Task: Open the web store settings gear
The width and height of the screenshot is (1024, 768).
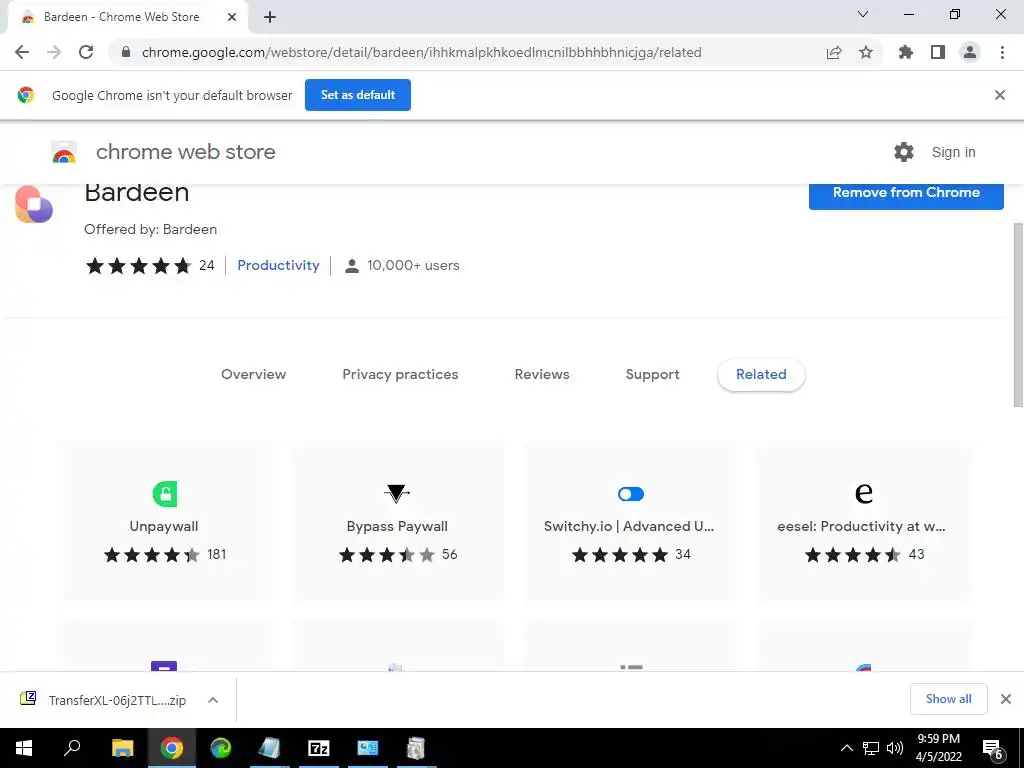Action: pyautogui.click(x=904, y=152)
